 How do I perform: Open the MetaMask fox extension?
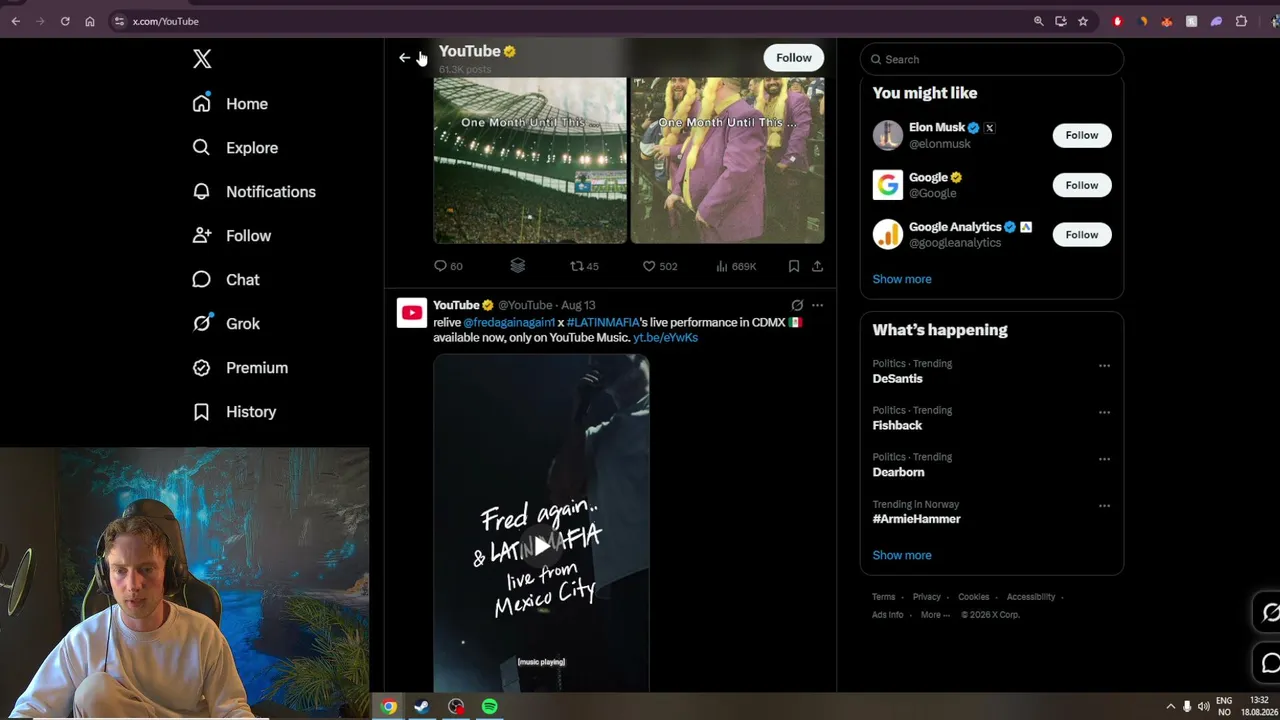point(1167,21)
